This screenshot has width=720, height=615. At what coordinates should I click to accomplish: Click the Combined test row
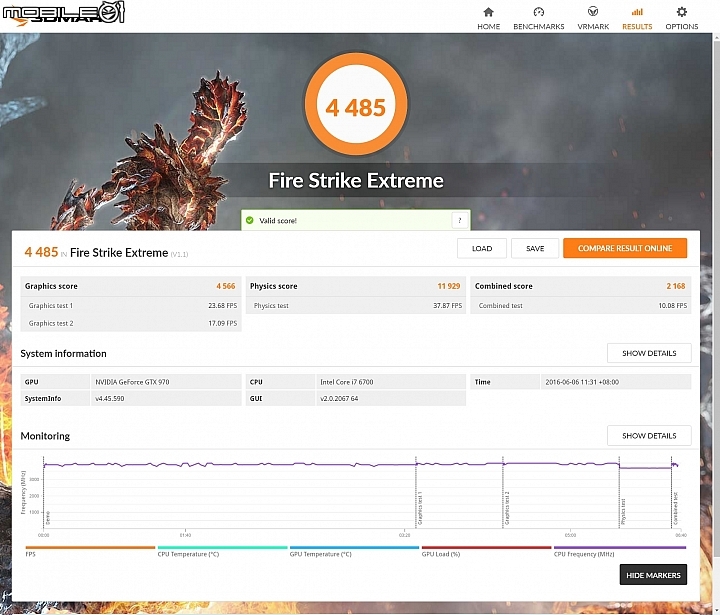coord(581,305)
